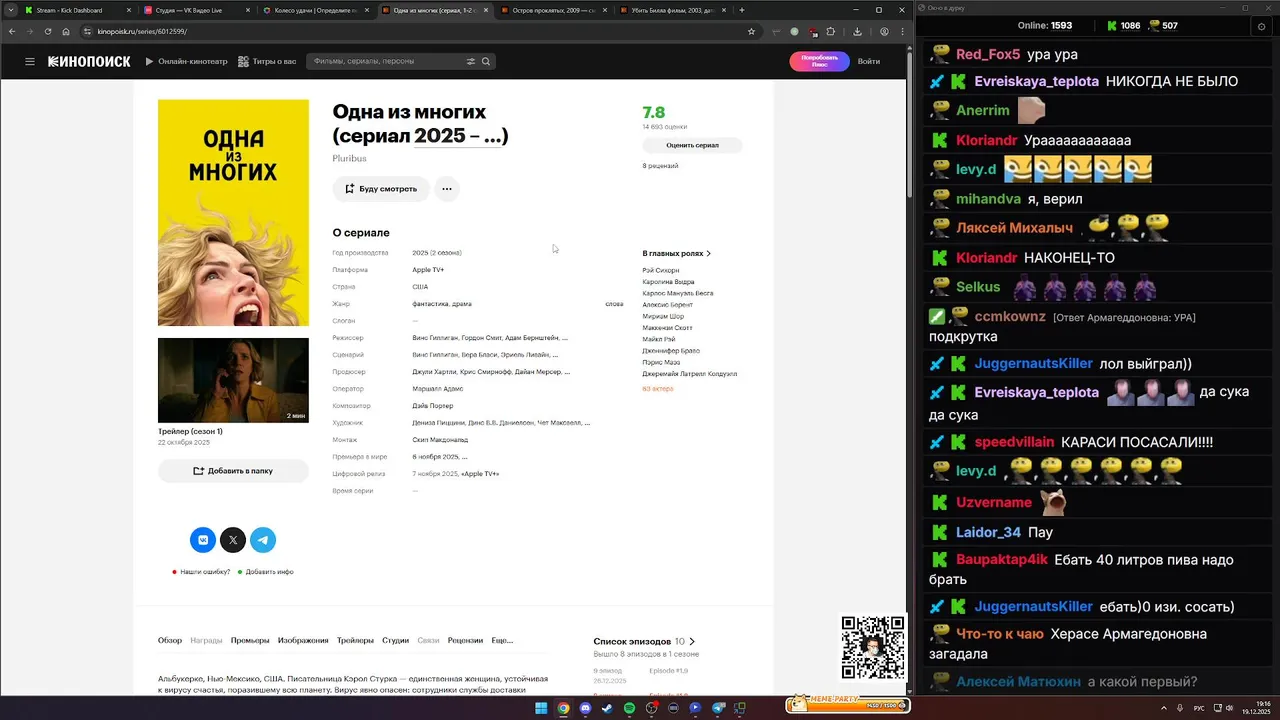The image size is (1280, 720).
Task: Open browser downloads icon
Action: tap(857, 31)
